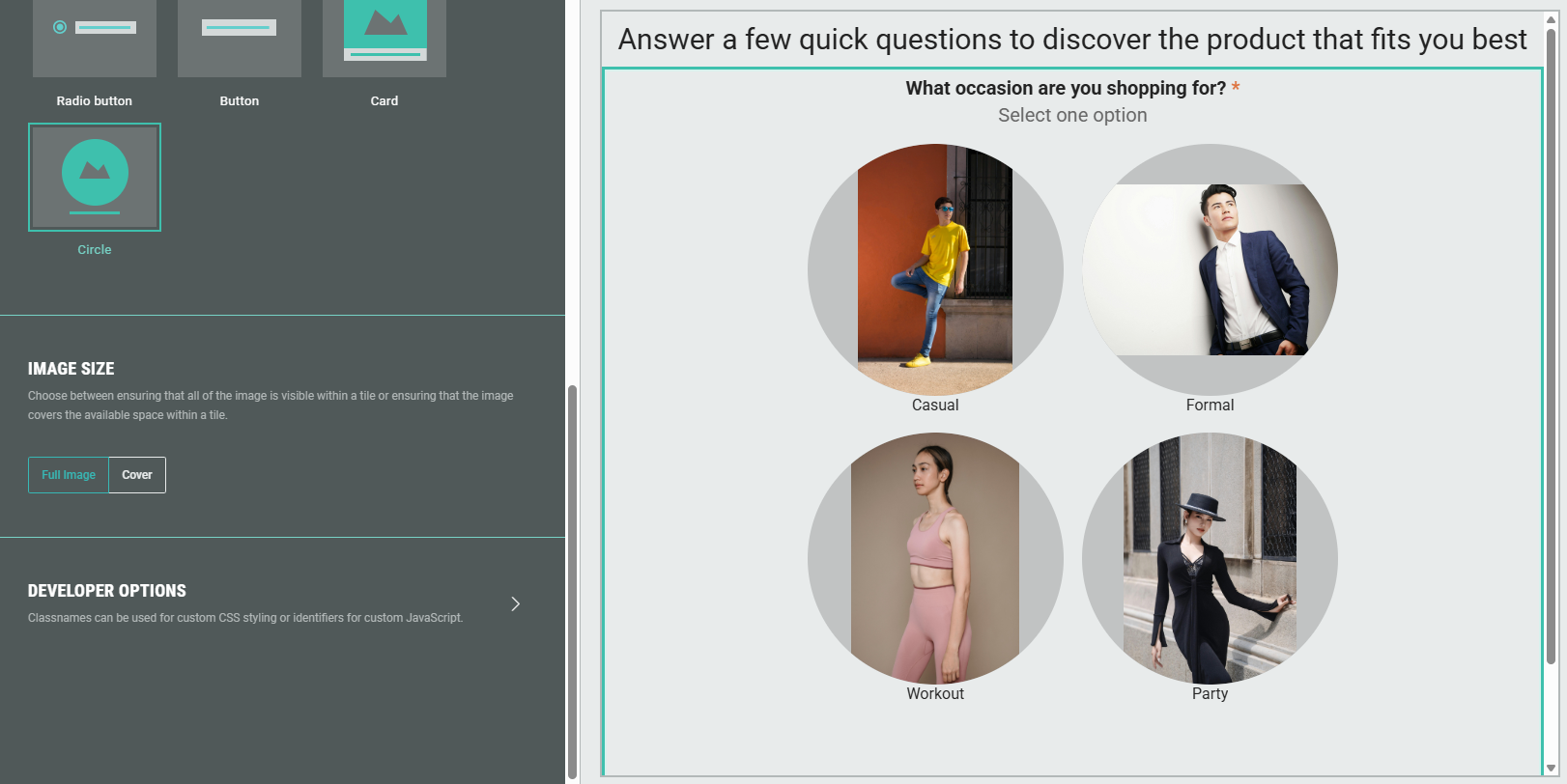Choose the Party occasion image
Viewport: 1567px width, 784px height.
click(x=1210, y=558)
